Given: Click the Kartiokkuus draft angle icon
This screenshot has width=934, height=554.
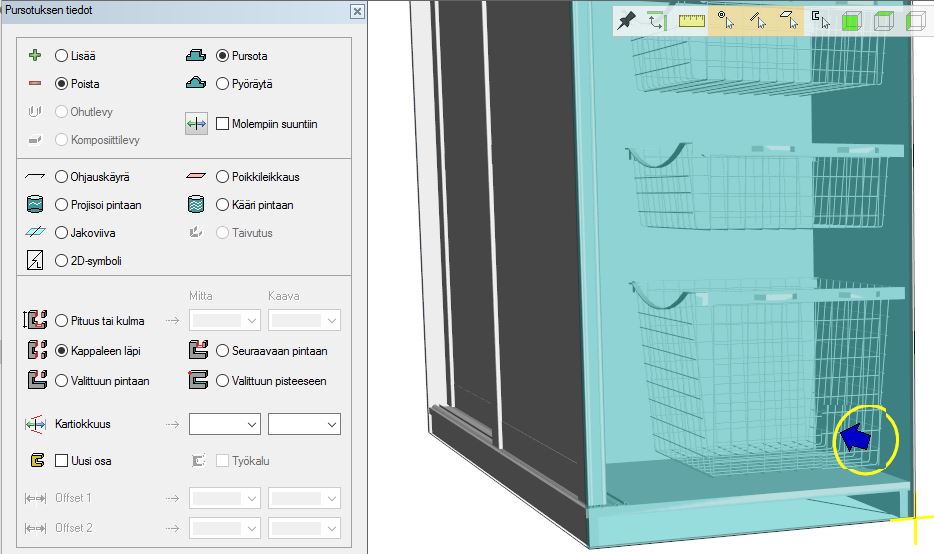Looking at the screenshot, I should tap(35, 424).
